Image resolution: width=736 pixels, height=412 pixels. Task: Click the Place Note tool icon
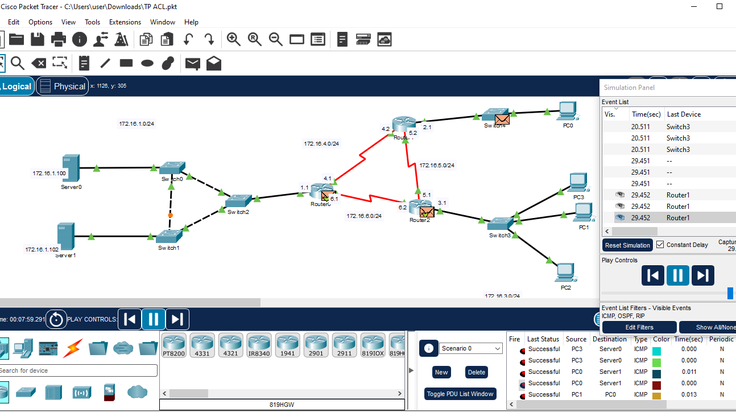84,63
